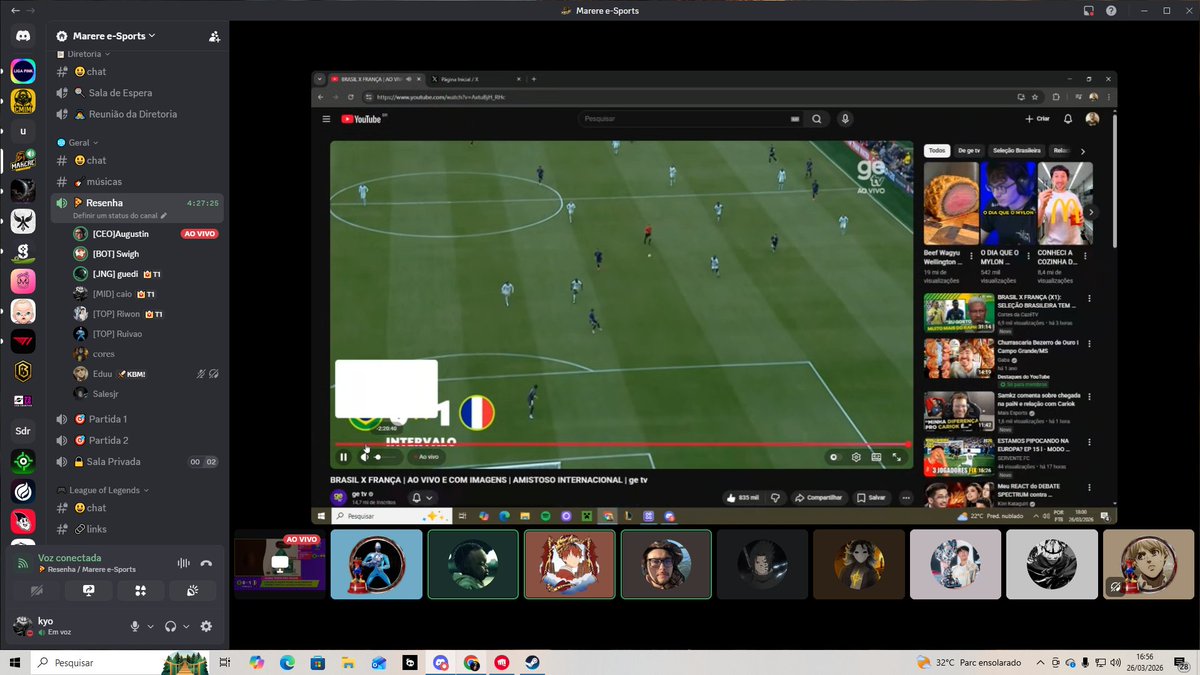Collapse the Geral category

tap(80, 143)
